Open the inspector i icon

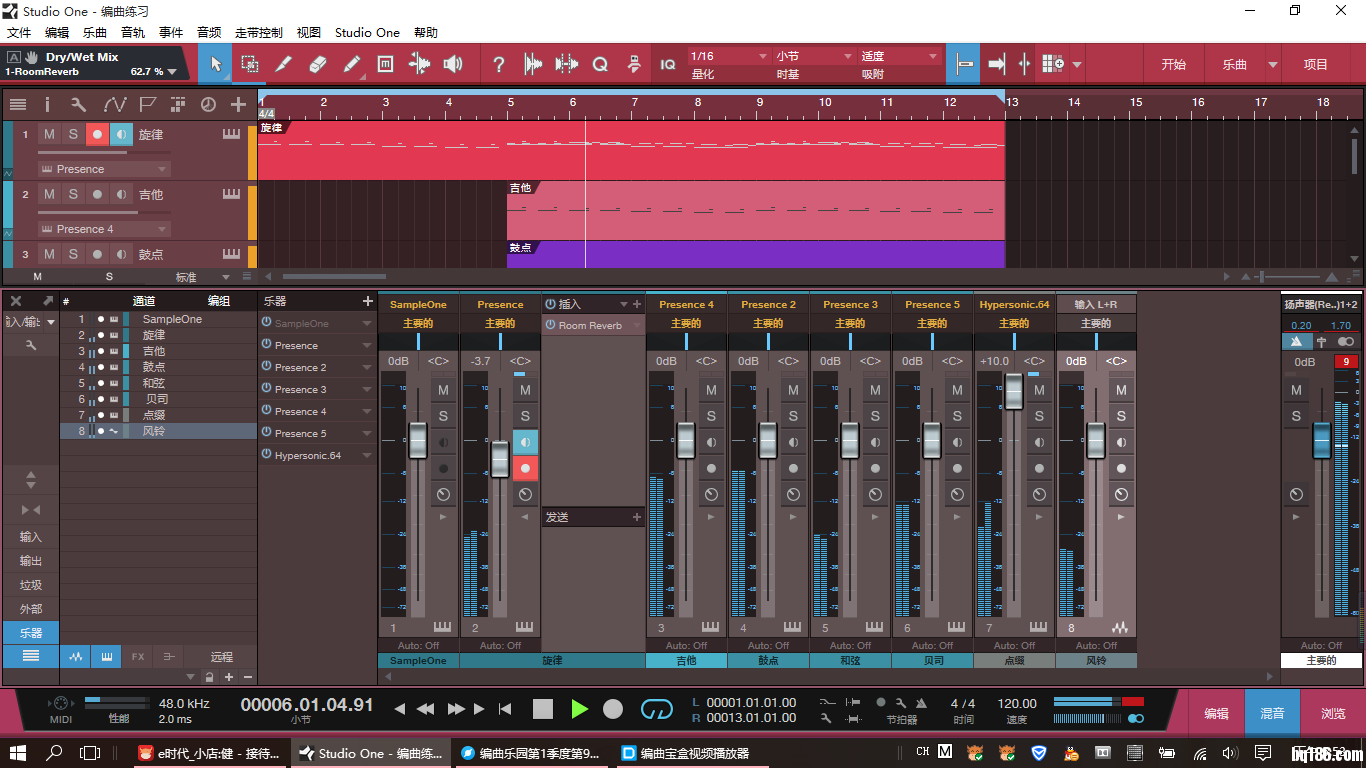(x=47, y=104)
